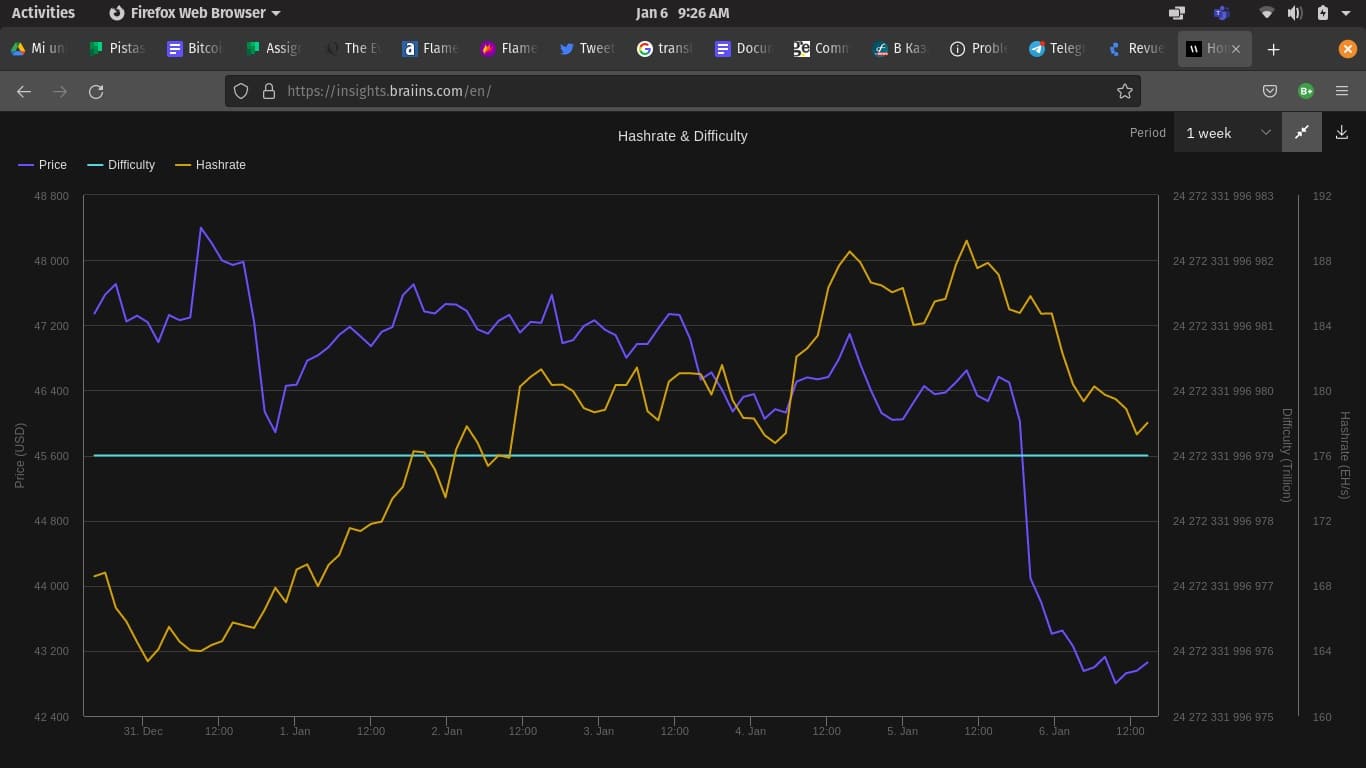Open the Firefox hamburger menu
Viewport: 1366px width, 768px height.
1342,91
